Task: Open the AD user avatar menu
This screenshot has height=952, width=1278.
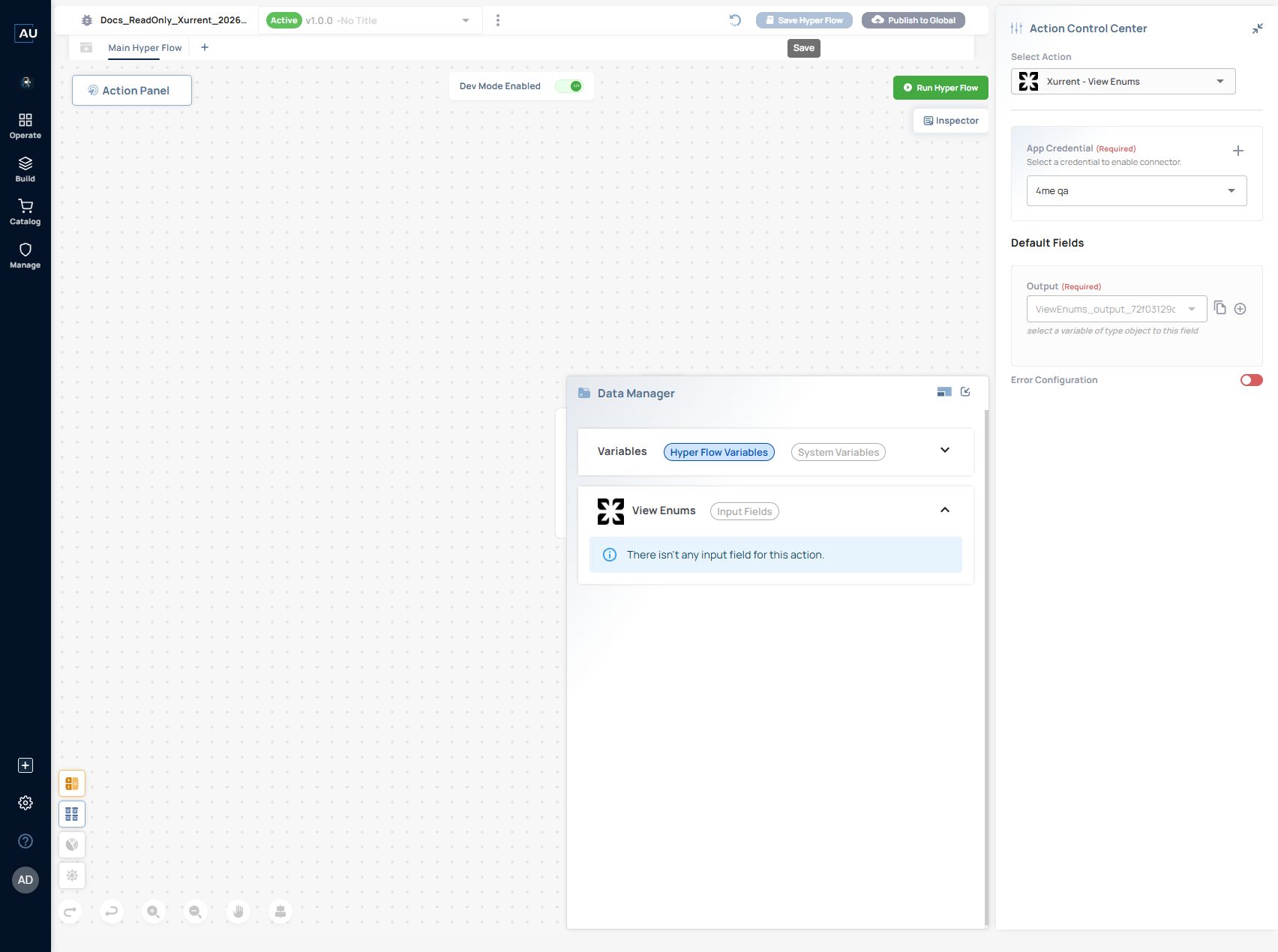Action: [25, 880]
